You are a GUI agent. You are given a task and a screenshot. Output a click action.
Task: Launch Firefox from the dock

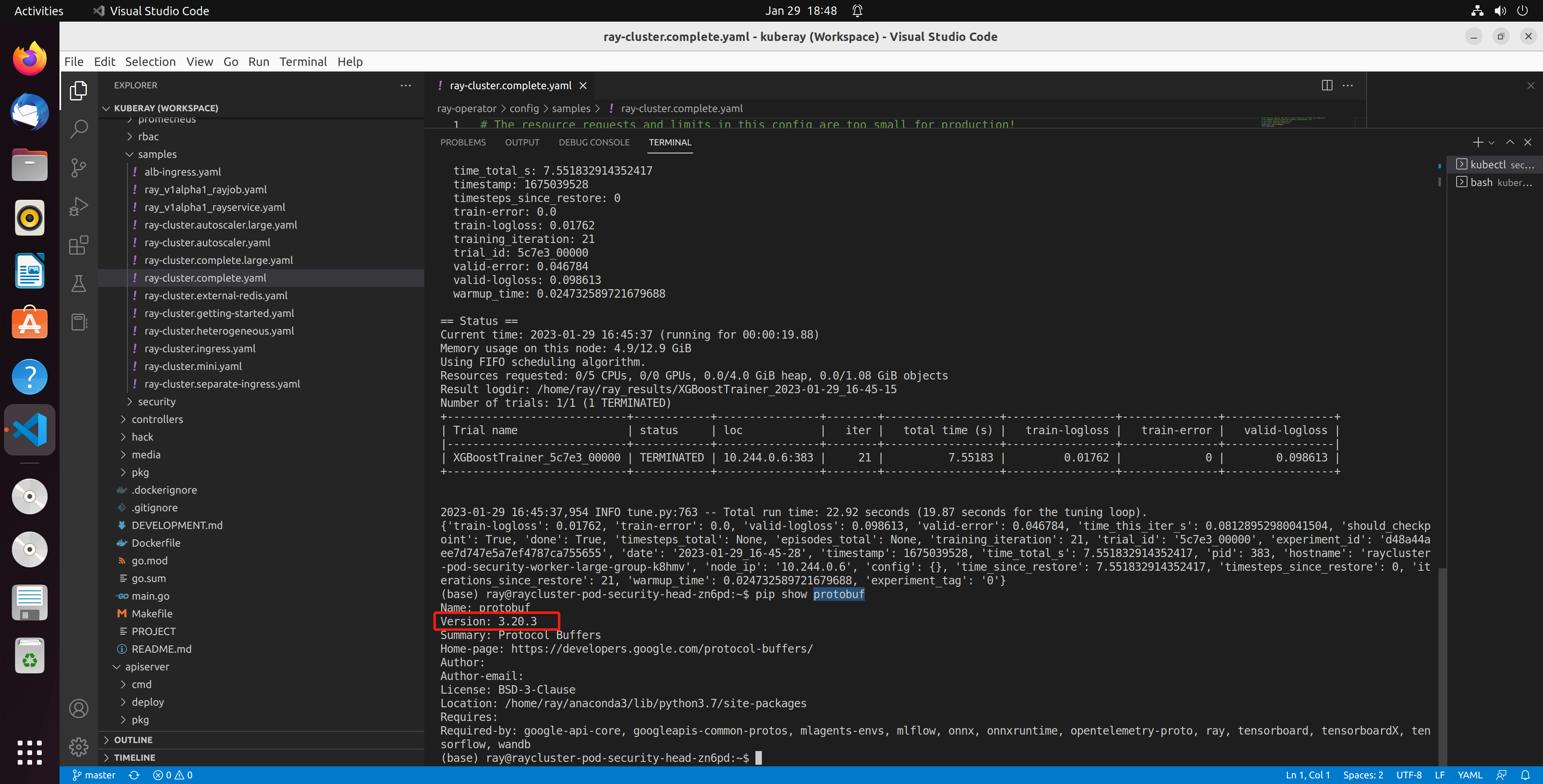point(29,58)
